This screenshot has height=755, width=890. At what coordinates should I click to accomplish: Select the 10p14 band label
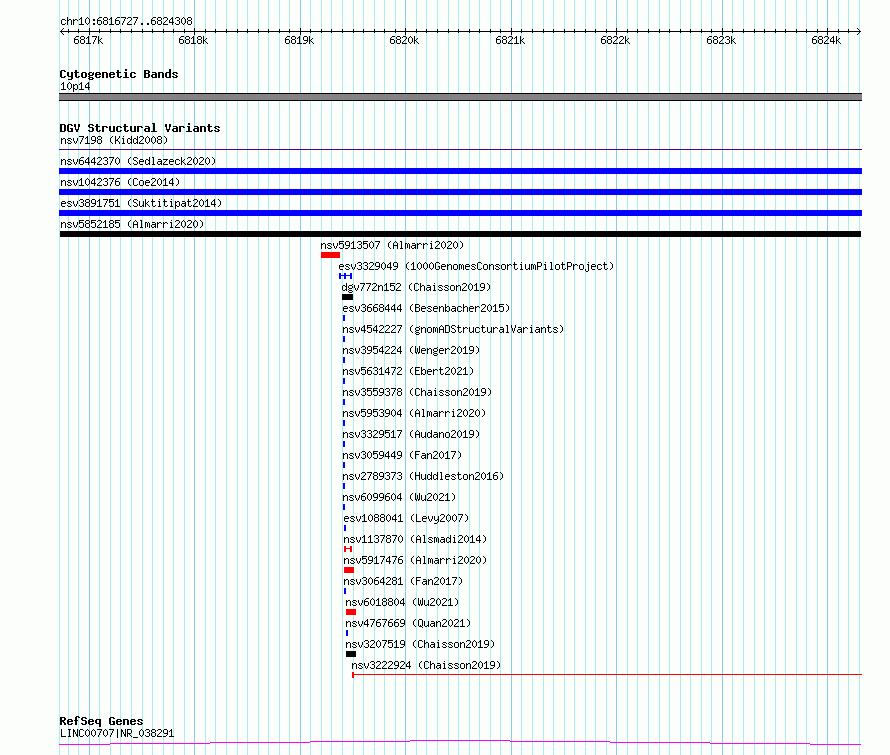(75, 86)
